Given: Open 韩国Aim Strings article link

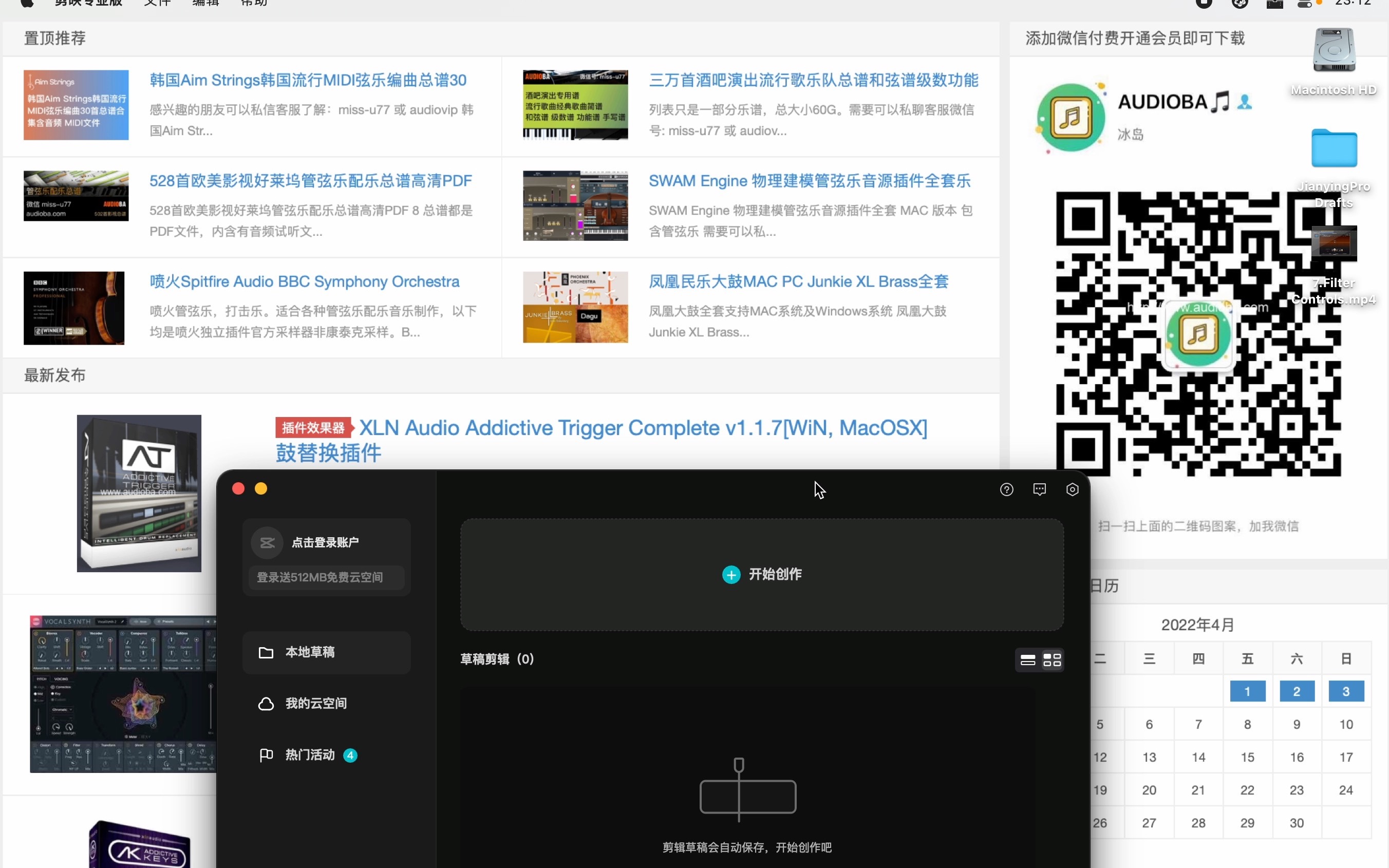Looking at the screenshot, I should [x=308, y=80].
